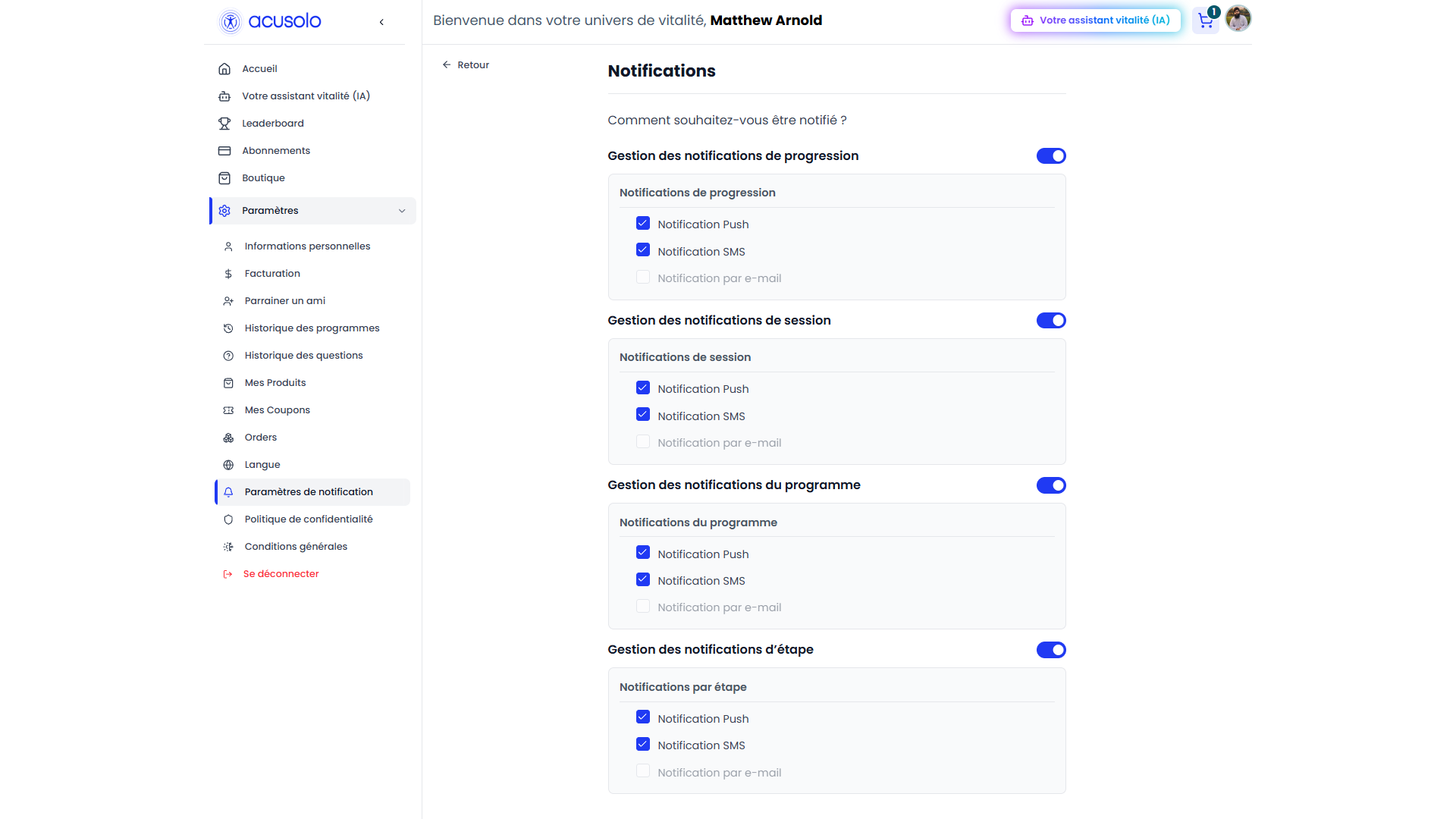Uncheck Notification Push under session
The height and width of the screenshot is (819, 1456).
[643, 388]
